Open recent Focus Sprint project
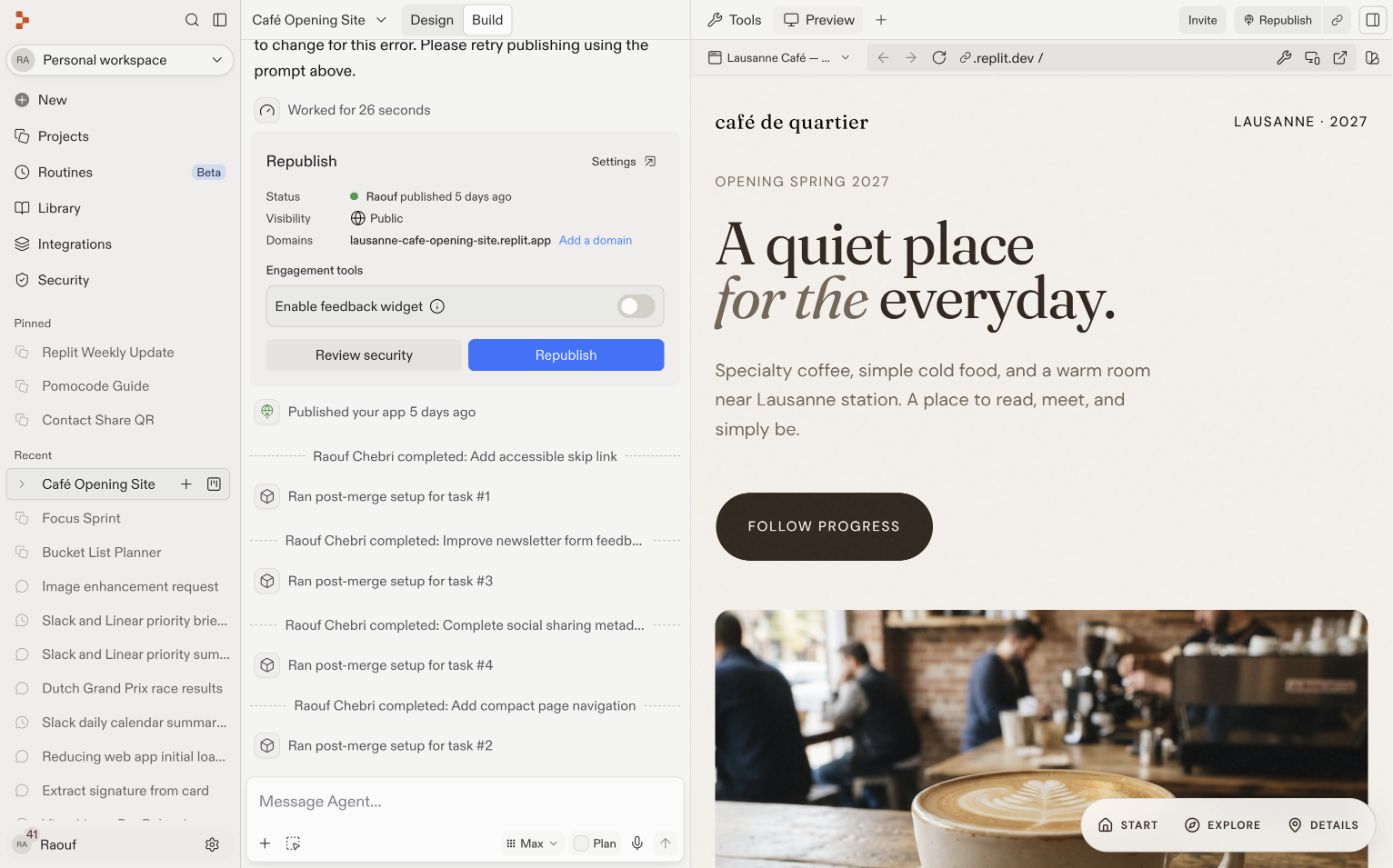The image size is (1393, 868). click(118, 518)
